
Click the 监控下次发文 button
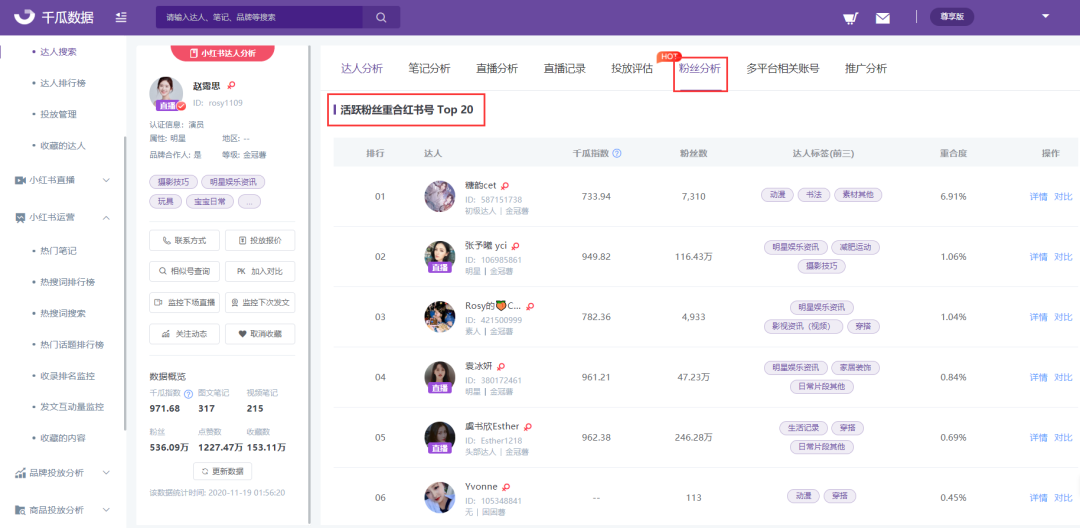(260, 302)
